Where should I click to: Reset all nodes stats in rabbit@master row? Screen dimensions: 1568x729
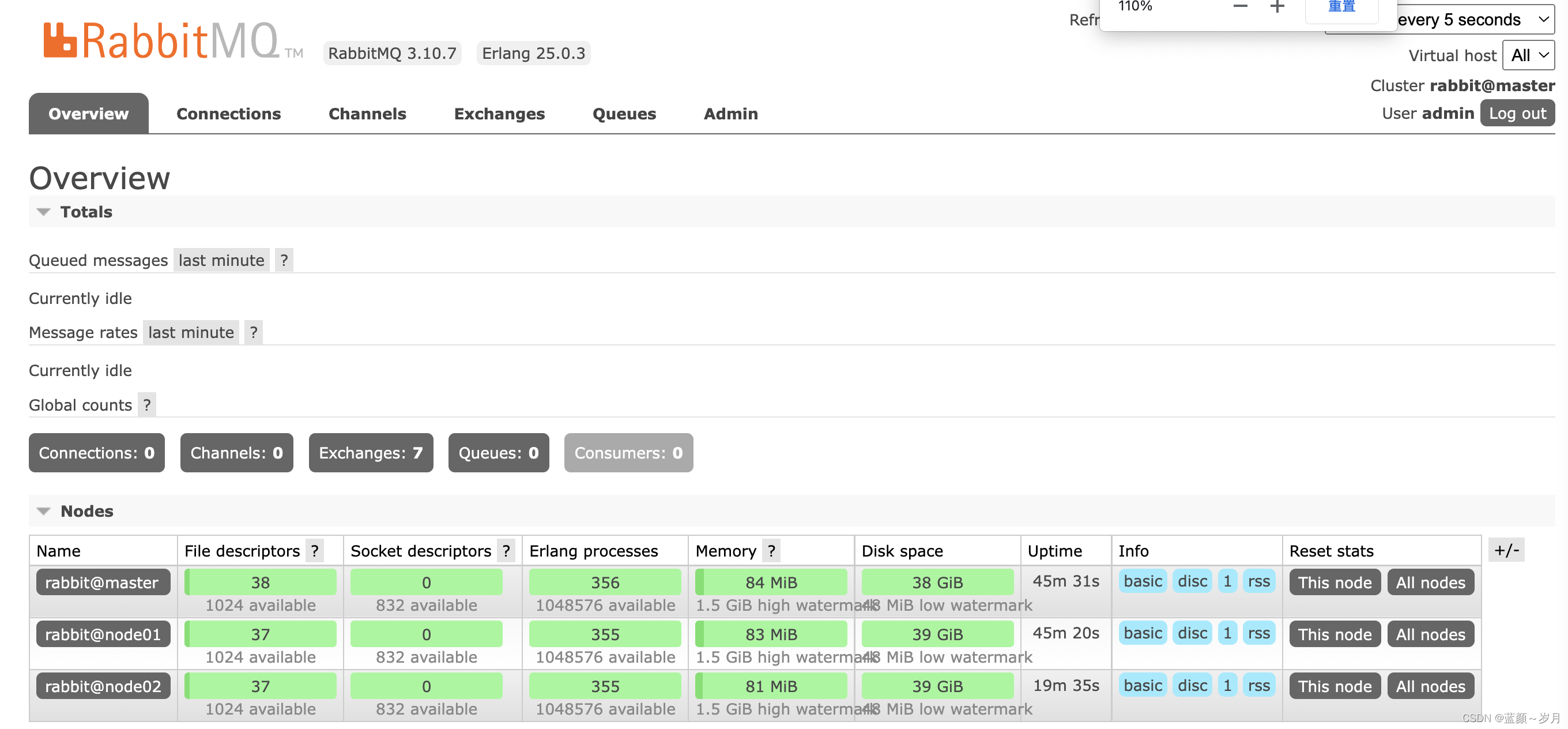pos(1430,583)
